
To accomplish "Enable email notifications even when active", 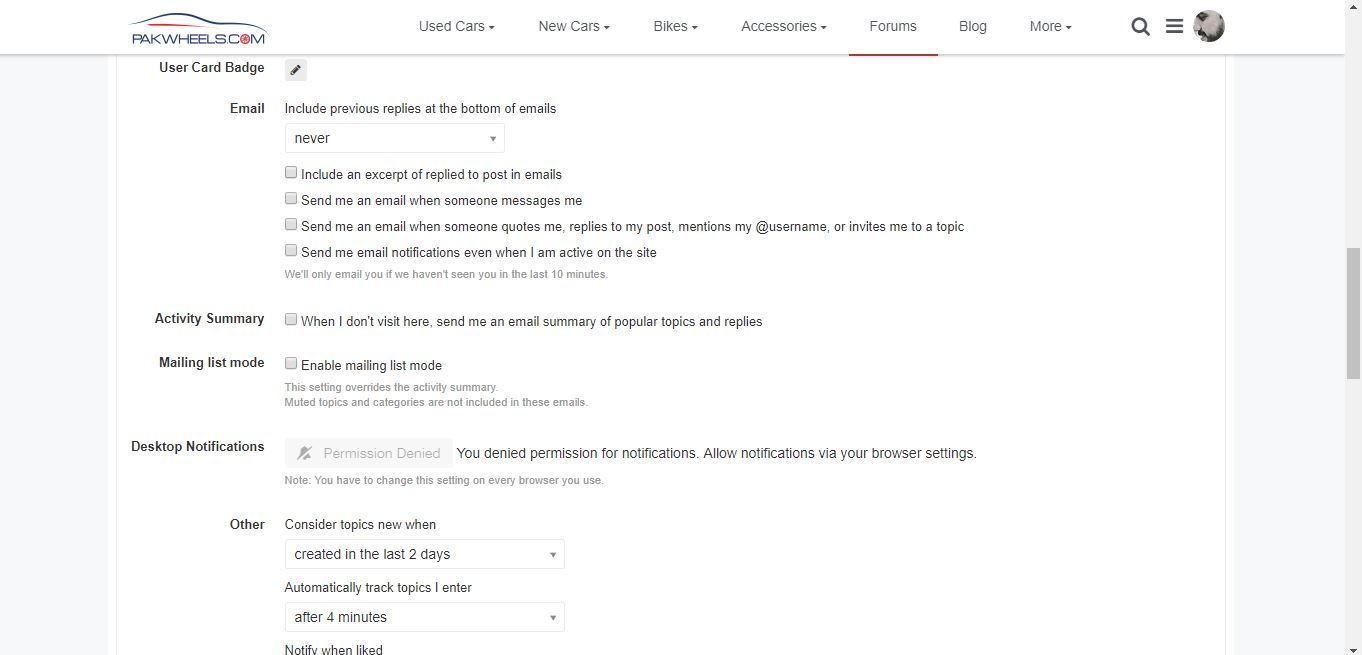I will pos(291,251).
